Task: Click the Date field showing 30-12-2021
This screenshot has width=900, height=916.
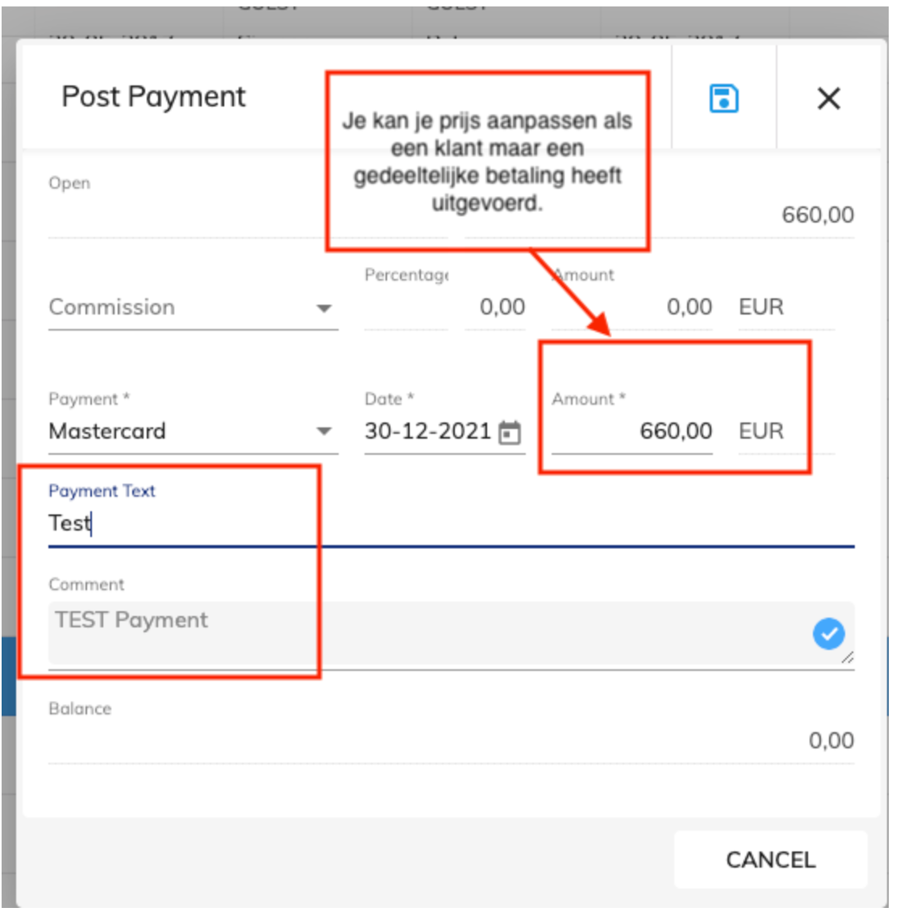Action: coord(428,432)
